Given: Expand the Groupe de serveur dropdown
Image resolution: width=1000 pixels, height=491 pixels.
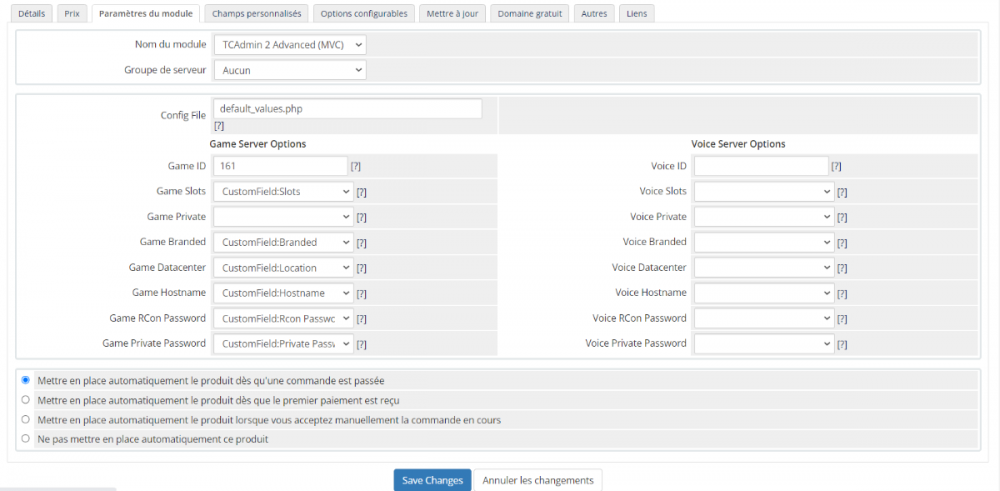Looking at the screenshot, I should pyautogui.click(x=289, y=70).
